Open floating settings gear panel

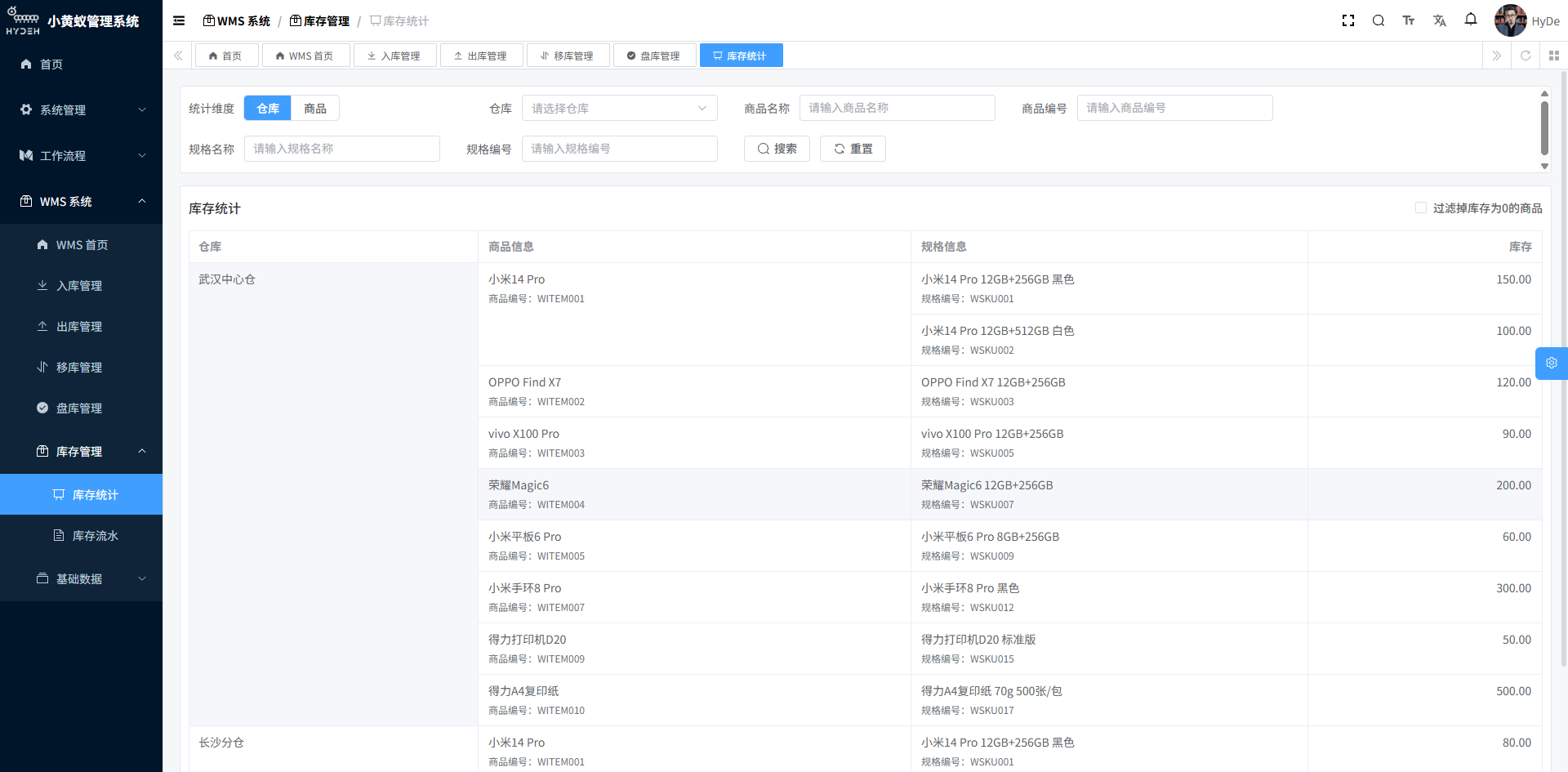click(x=1552, y=364)
